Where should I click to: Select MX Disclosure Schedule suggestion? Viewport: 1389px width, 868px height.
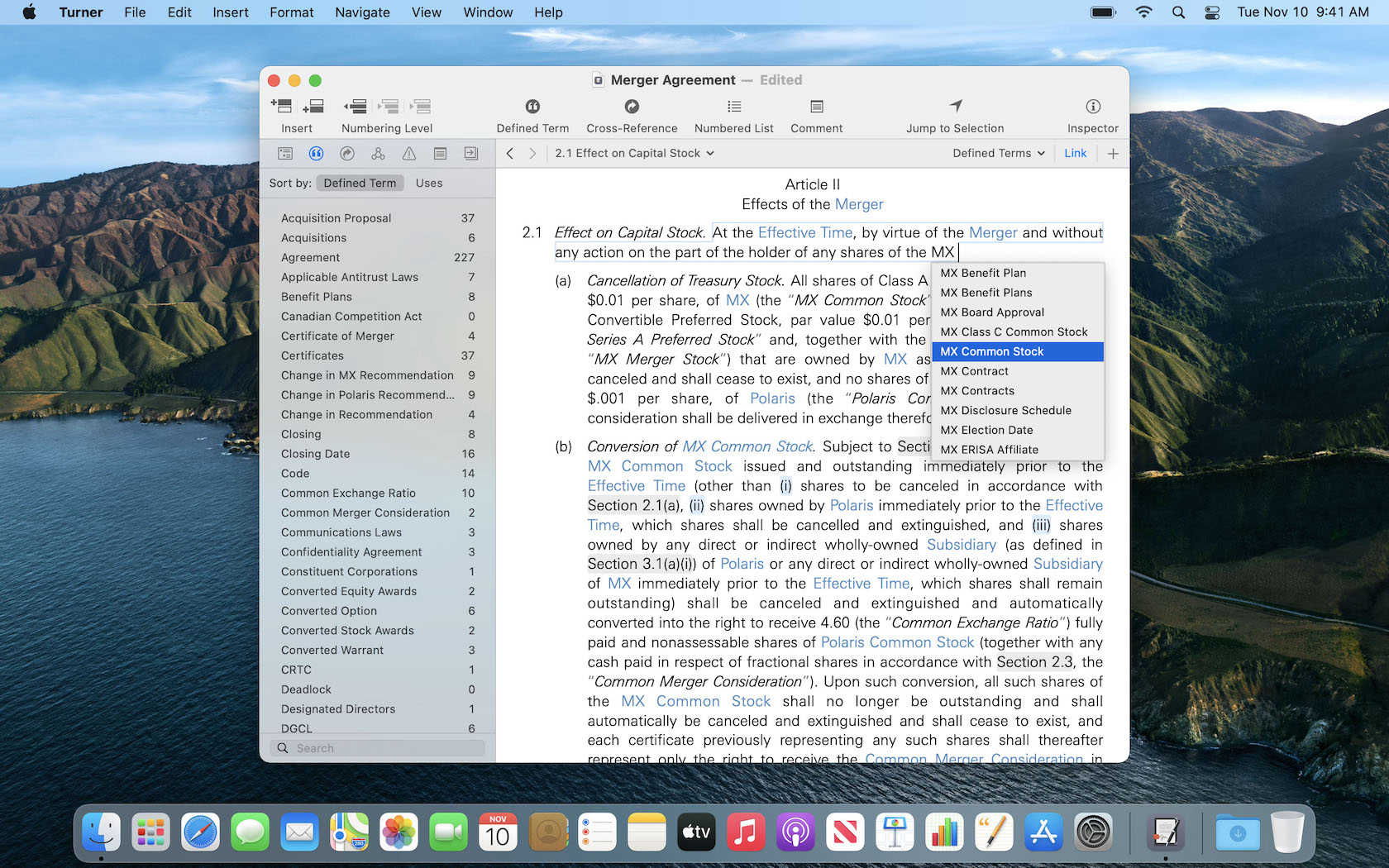point(1017,410)
